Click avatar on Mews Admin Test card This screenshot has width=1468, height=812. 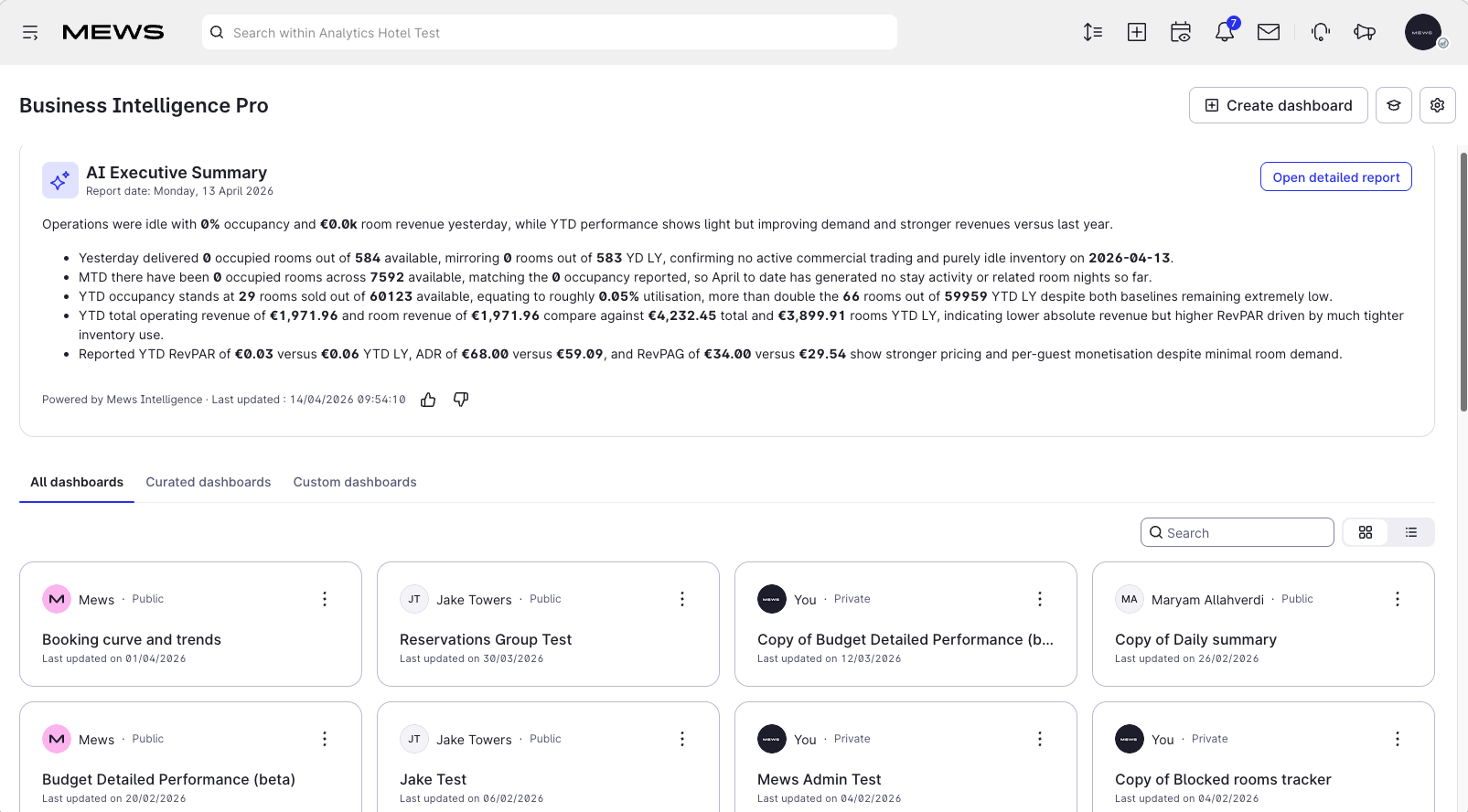tap(772, 739)
